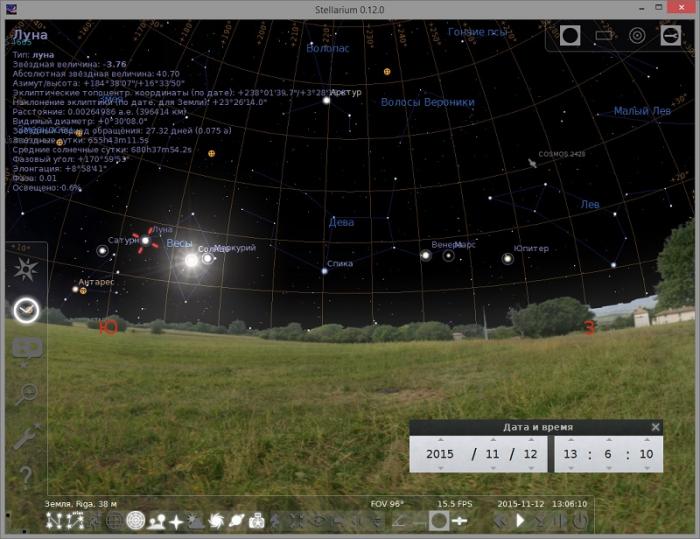Select the star Arcturus (Арктур)
The height and width of the screenshot is (539, 700).
tap(326, 100)
